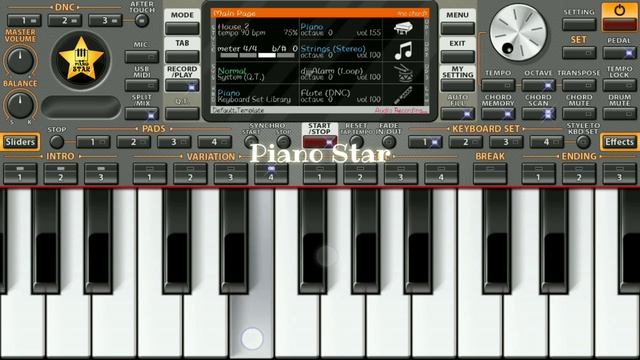Click the power button icon

[x=619, y=11]
